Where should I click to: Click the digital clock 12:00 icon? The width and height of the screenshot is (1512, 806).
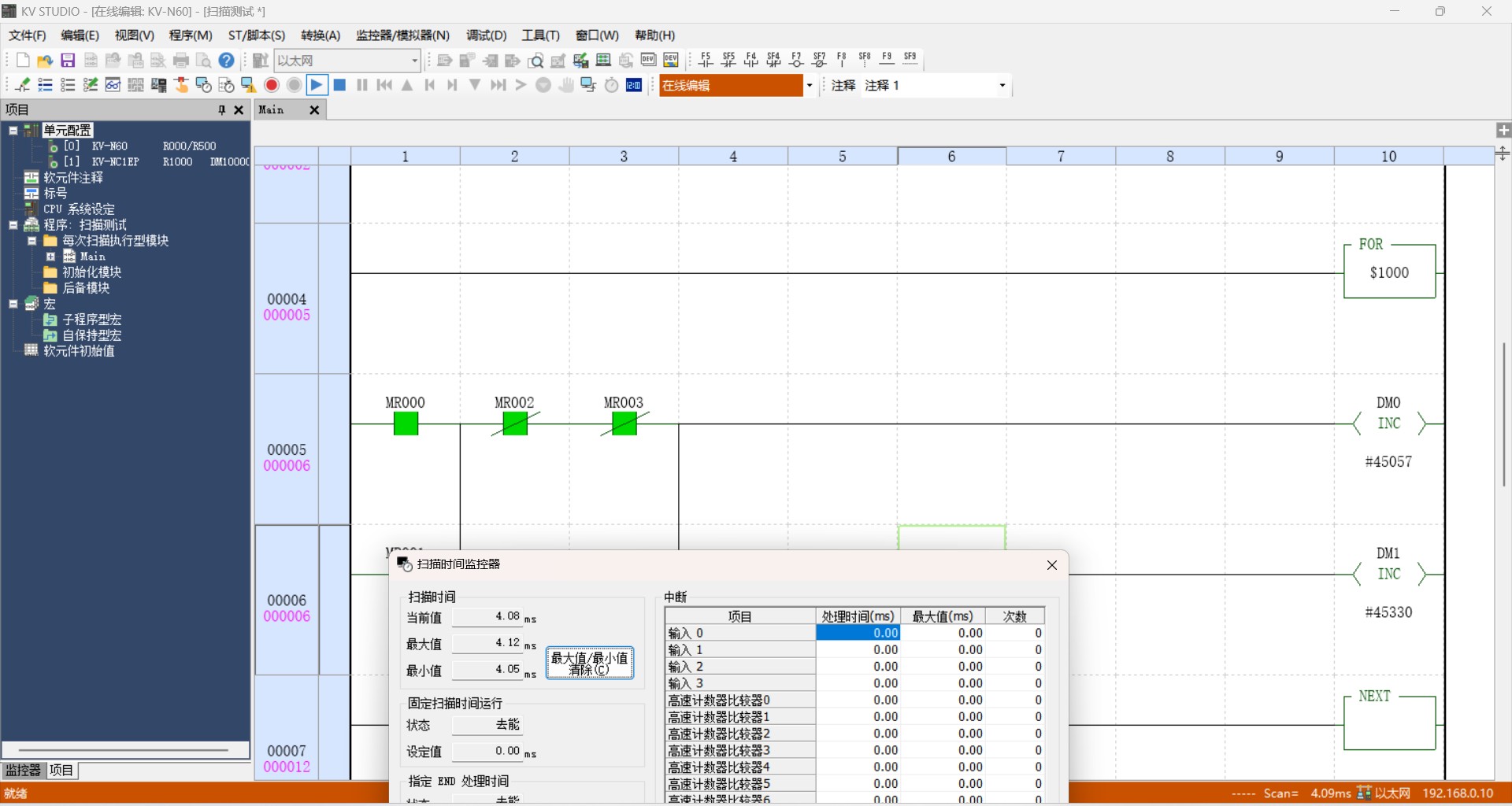(634, 85)
